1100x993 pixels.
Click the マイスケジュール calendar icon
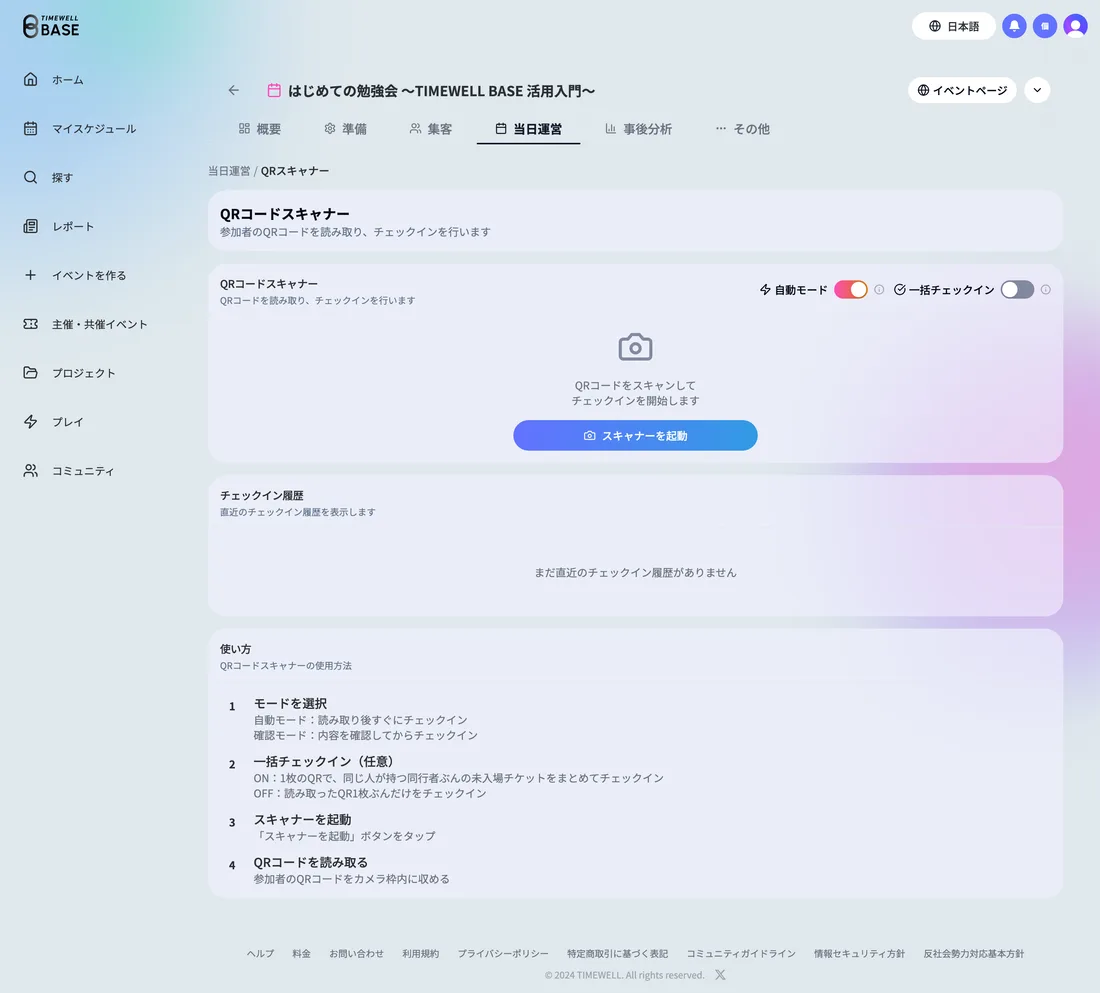[x=30, y=128]
